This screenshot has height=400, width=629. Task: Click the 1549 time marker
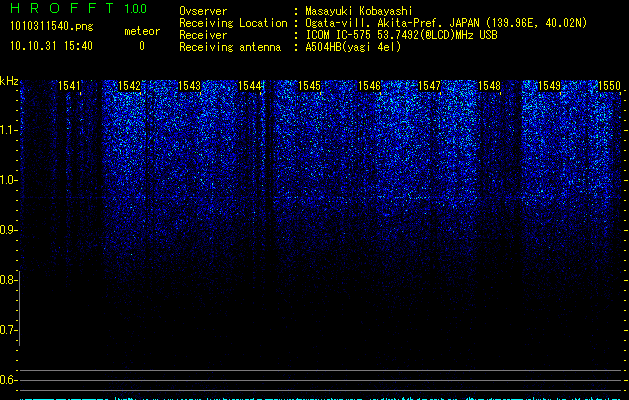tap(549, 86)
